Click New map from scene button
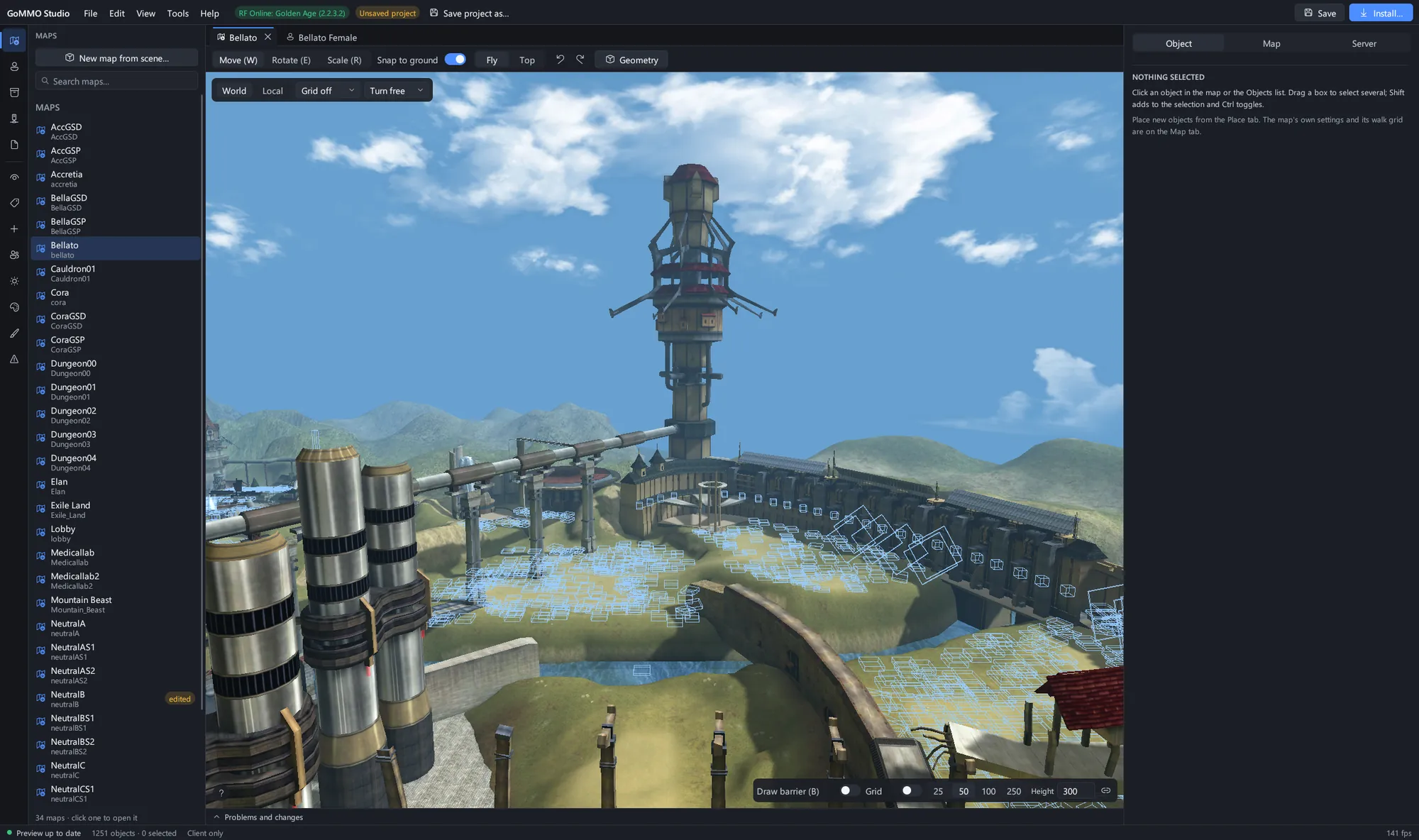Screen dimensions: 1419x840 point(117,58)
